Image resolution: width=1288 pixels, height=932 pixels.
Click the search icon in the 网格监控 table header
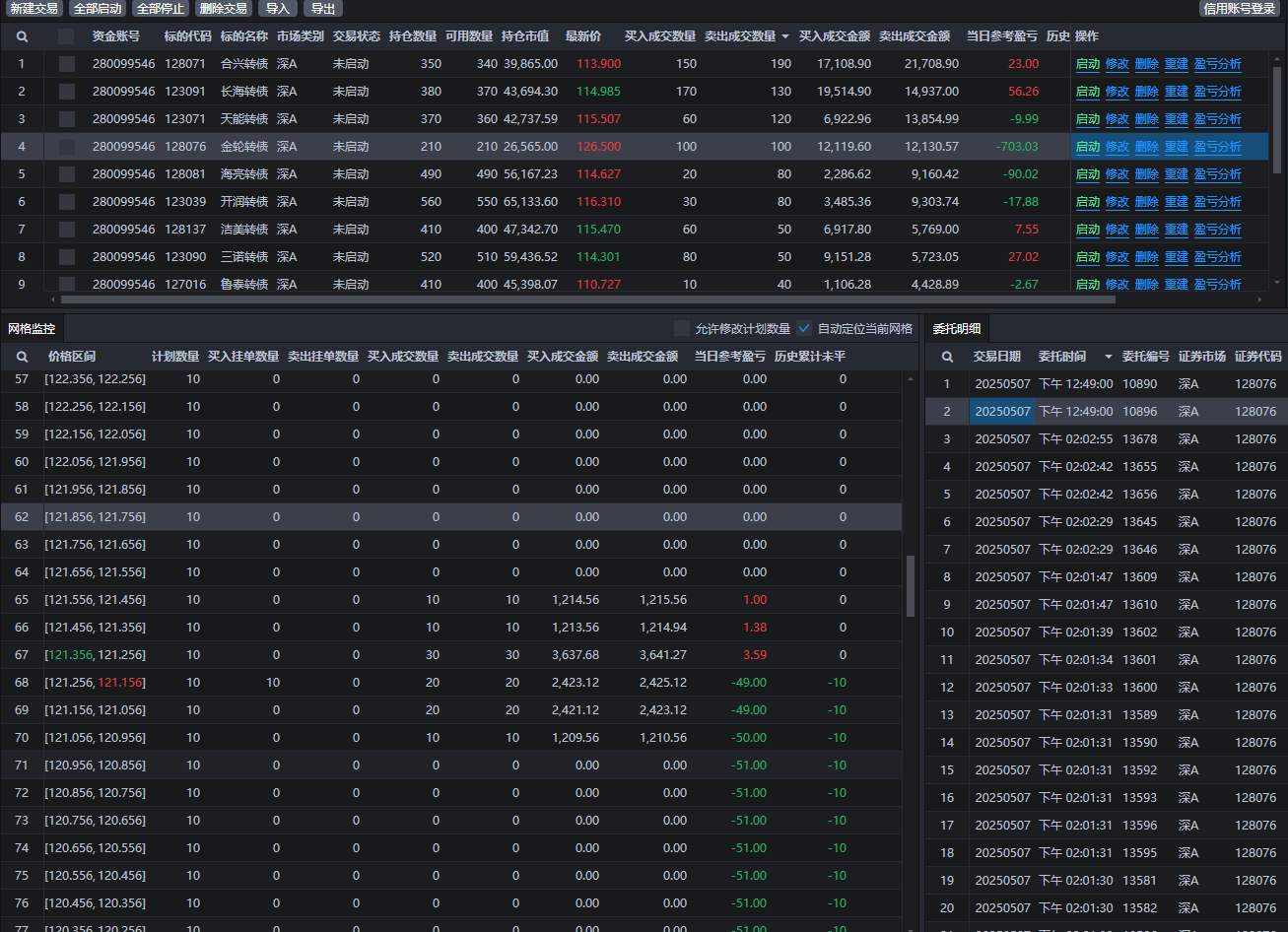tap(22, 357)
